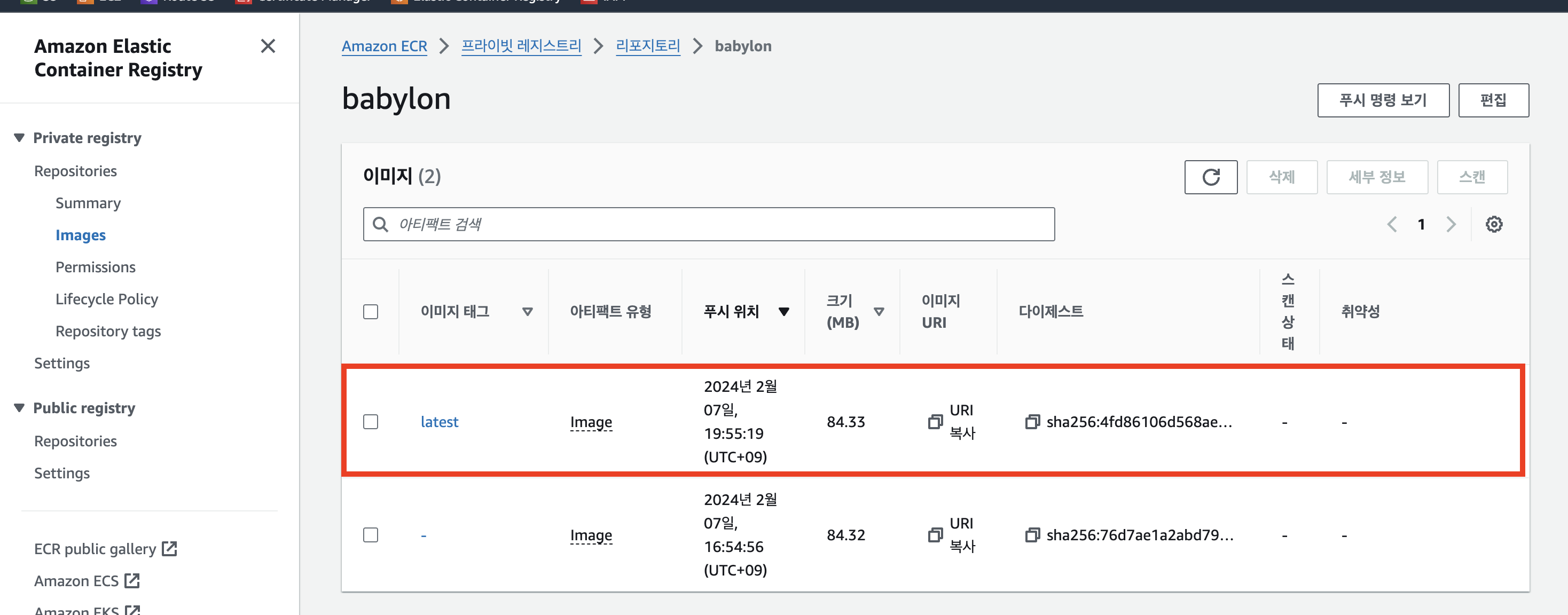Focus the 아티팩트 검색 search field
The width and height of the screenshot is (1568, 615).
(709, 224)
